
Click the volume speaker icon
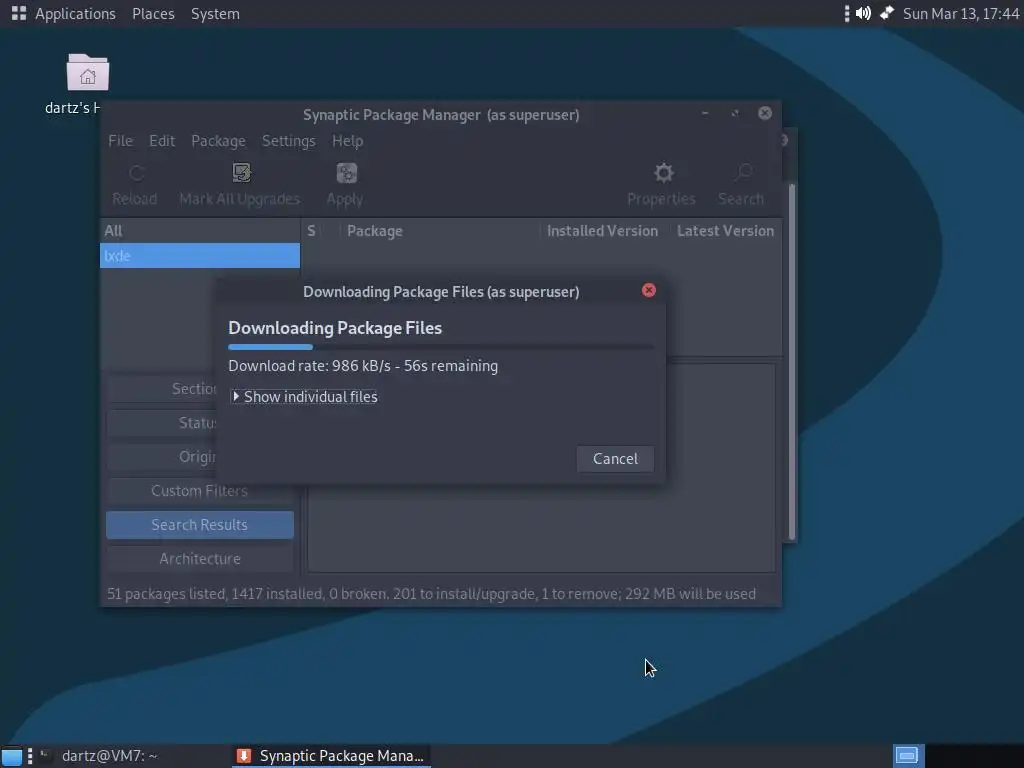[863, 13]
